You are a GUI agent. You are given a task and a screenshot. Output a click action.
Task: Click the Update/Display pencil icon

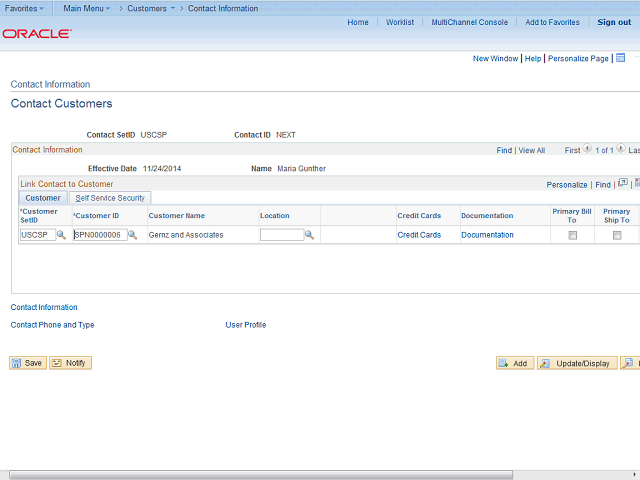coord(545,363)
